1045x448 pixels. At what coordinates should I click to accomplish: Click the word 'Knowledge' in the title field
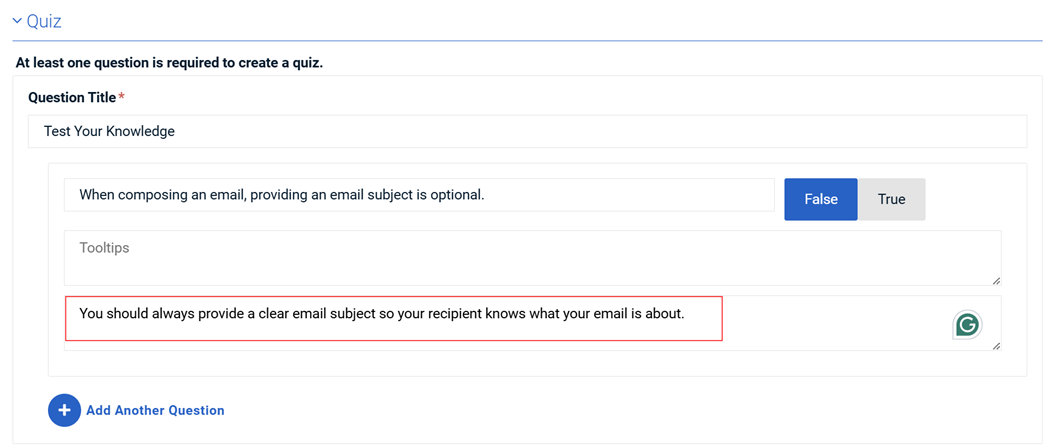point(139,131)
